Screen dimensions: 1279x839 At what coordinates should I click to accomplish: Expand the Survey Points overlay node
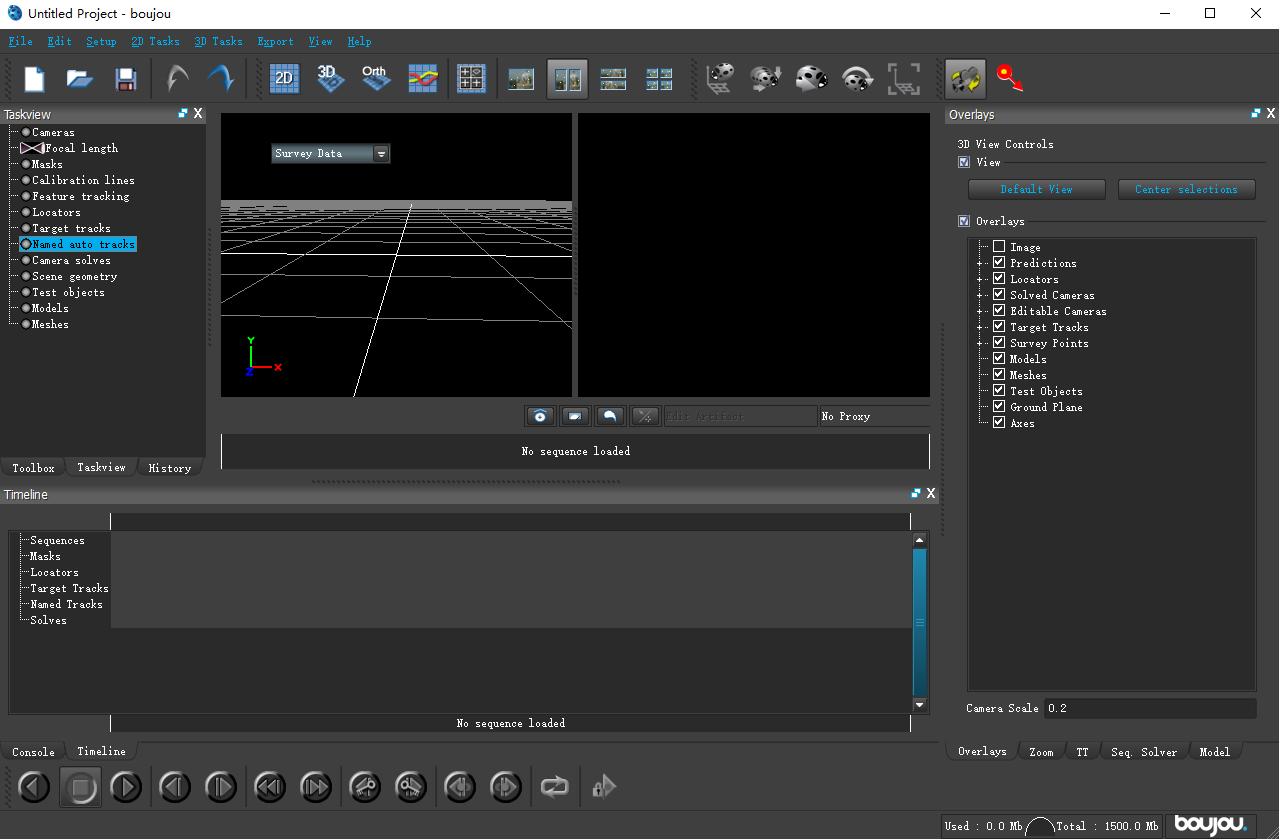pyautogui.click(x=980, y=343)
